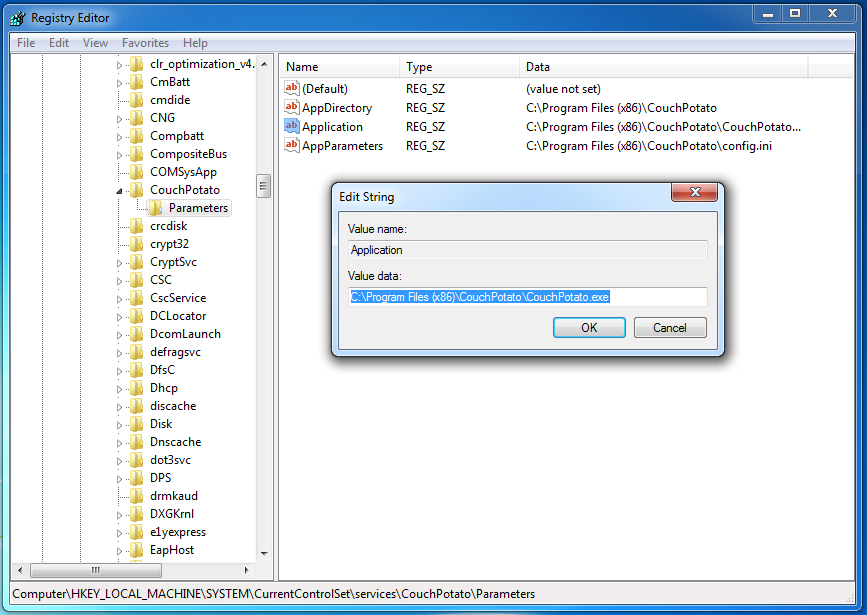
Task: Click the '(value not set)' data cell
Action: tap(563, 88)
